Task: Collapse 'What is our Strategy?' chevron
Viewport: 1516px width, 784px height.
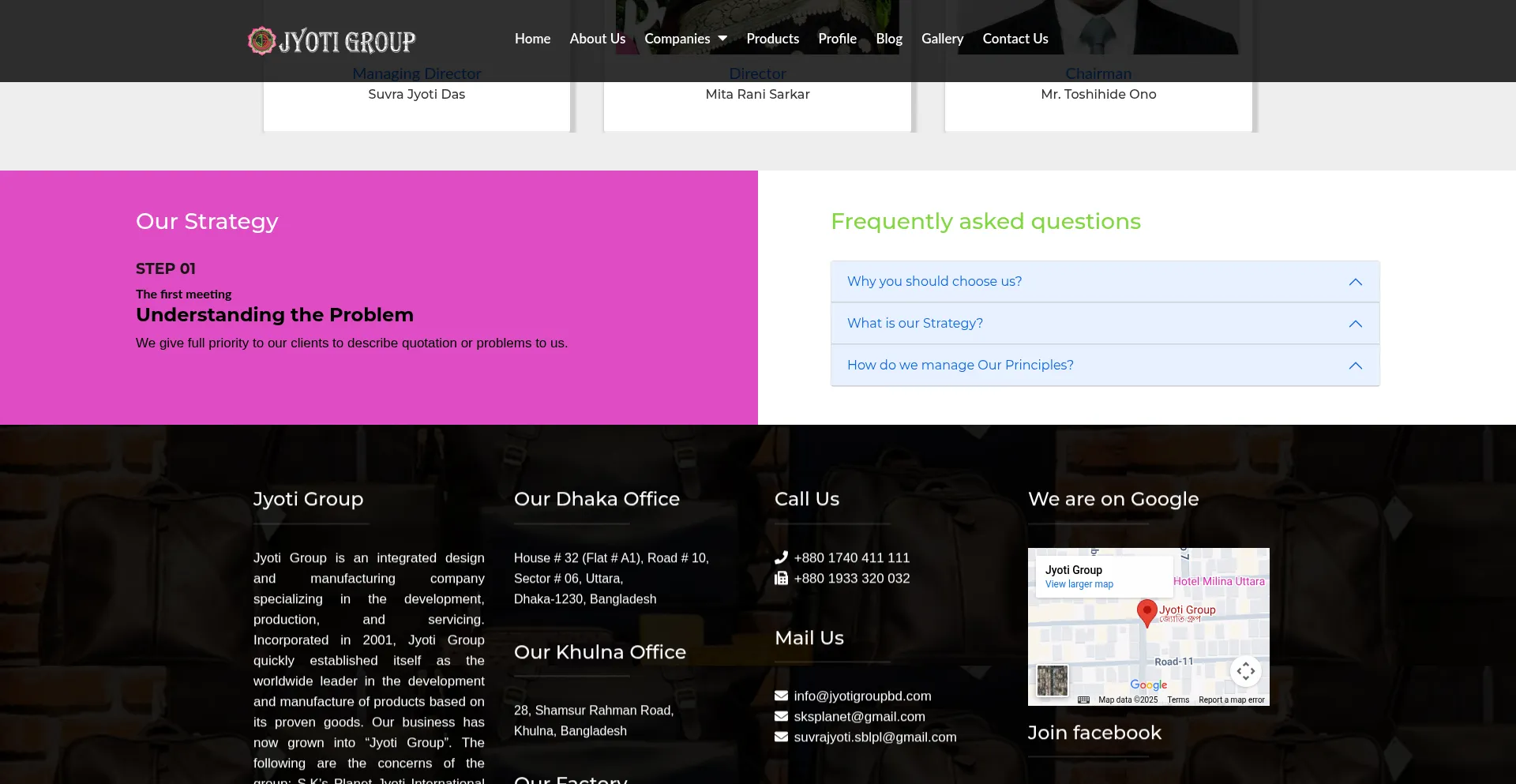Action: pyautogui.click(x=1355, y=324)
